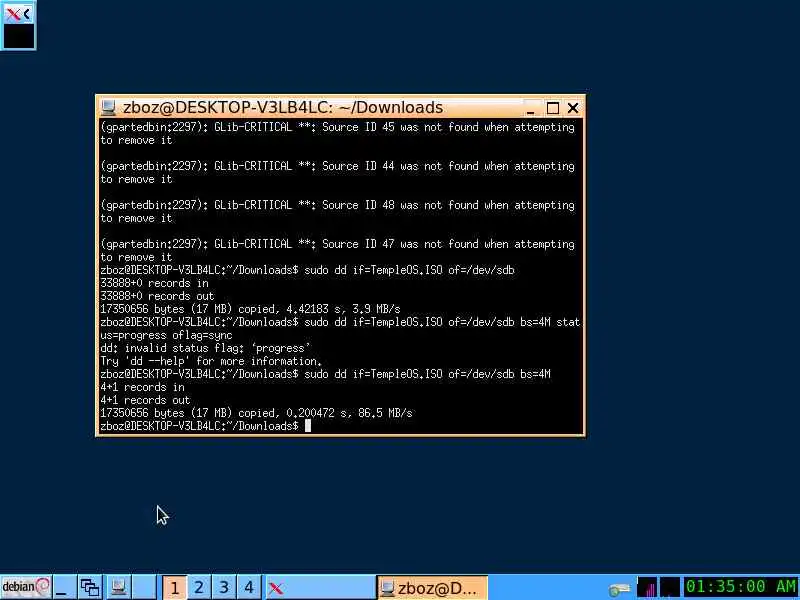Viewport: 800px width, 600px height.
Task: Click the network activity monitor
Action: point(647,587)
